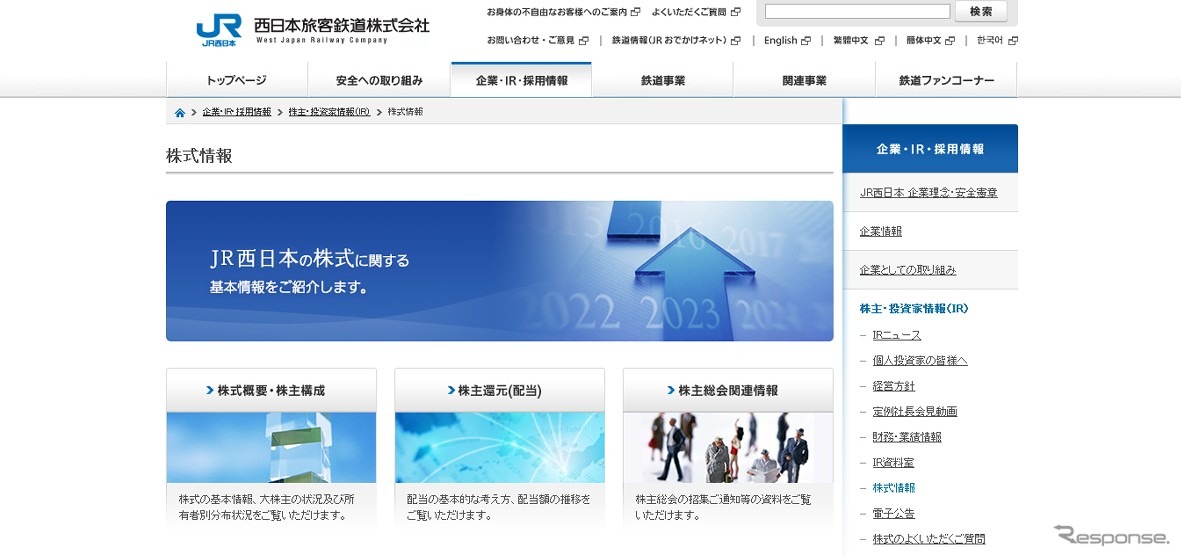This screenshot has height=557, width=1181.
Task: Open JR西日本 企業理念・安全憲章 sidebar link
Action: [929, 193]
